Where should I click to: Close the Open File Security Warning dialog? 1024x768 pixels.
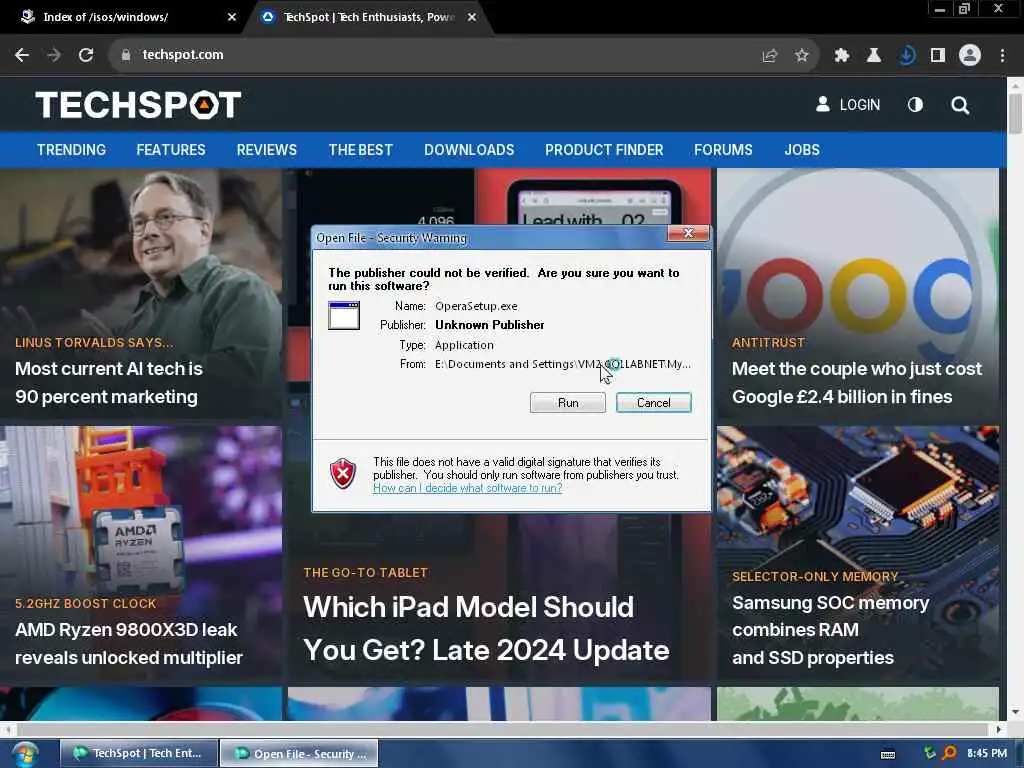click(x=688, y=234)
